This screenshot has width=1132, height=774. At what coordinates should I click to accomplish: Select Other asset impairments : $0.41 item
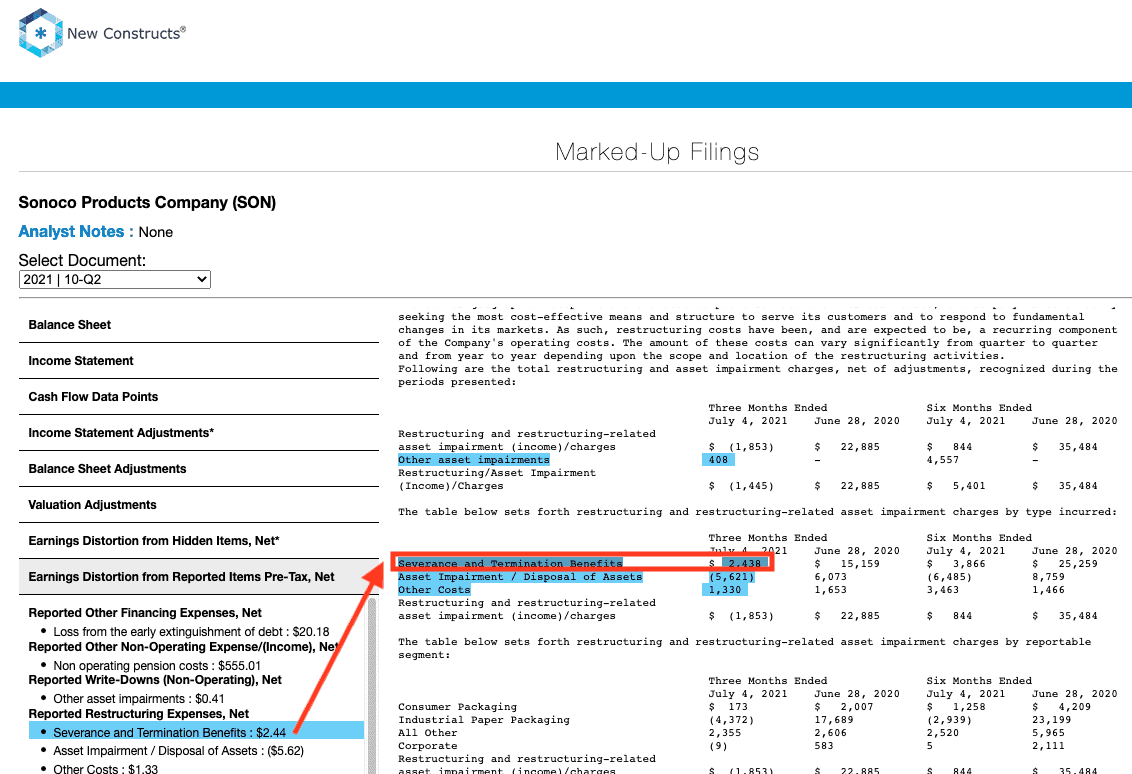pyautogui.click(x=139, y=699)
